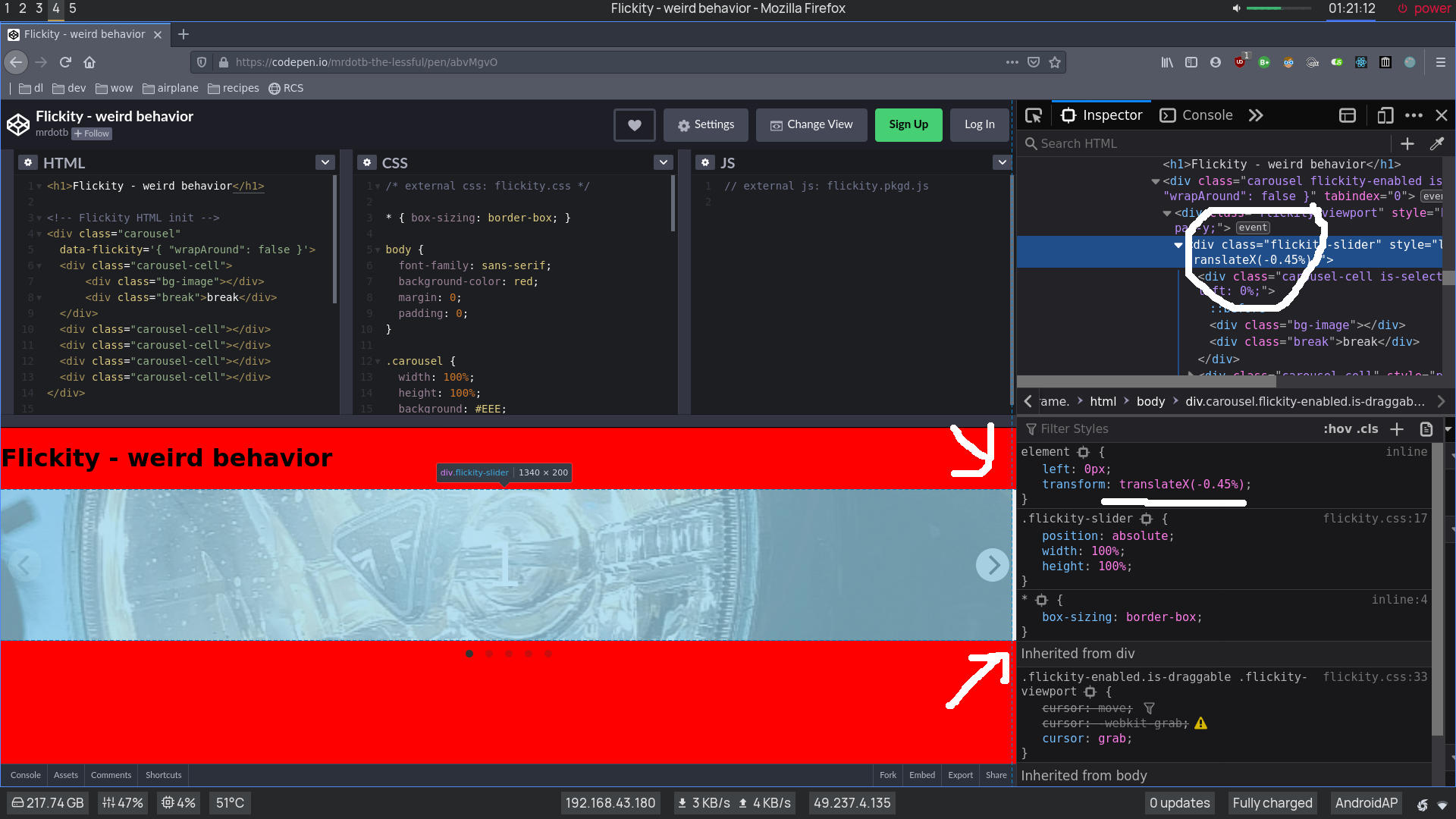Select the third carousel page dot
The image size is (1456, 819).
point(509,654)
